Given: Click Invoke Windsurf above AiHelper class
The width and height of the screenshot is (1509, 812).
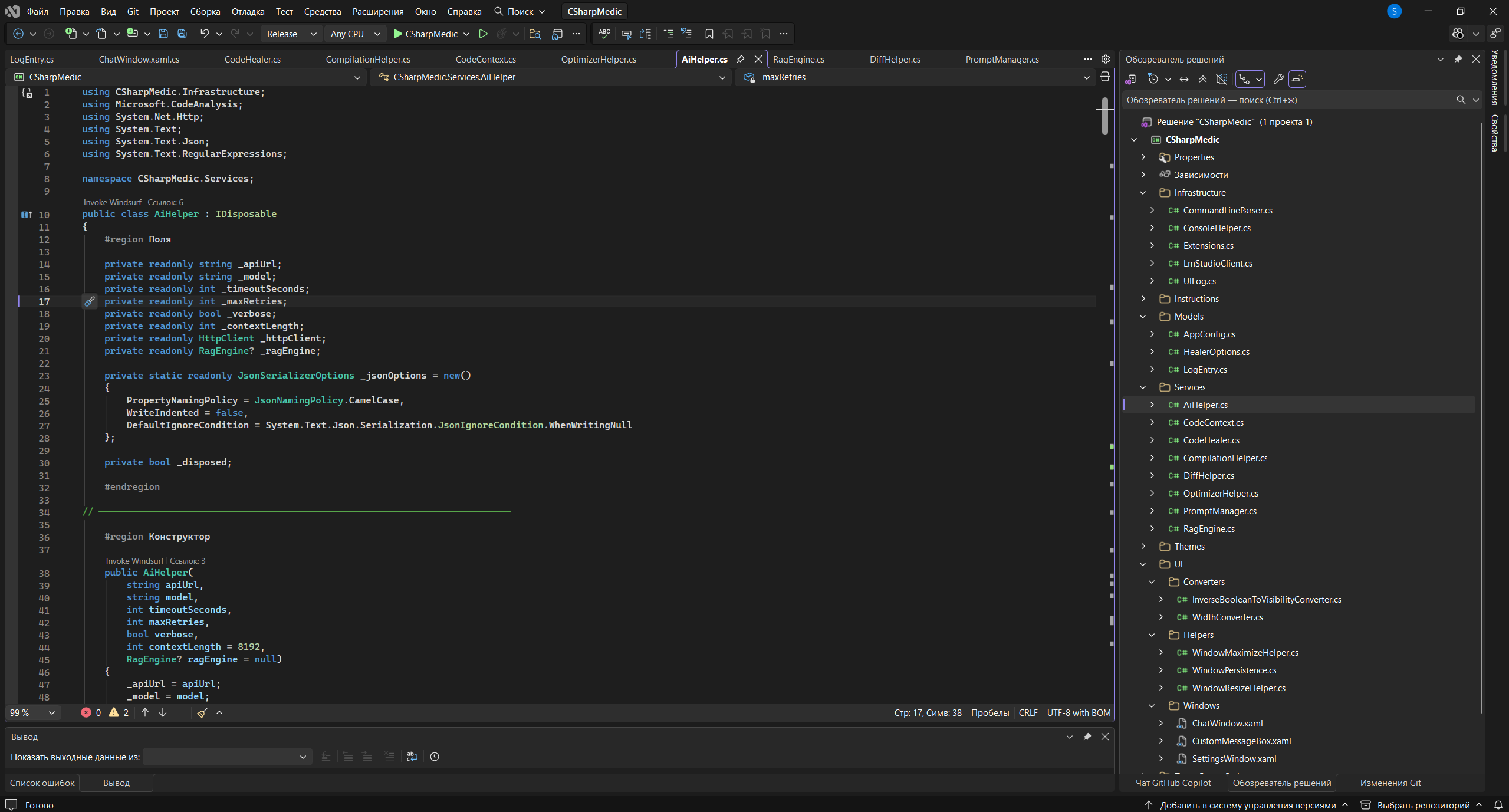Looking at the screenshot, I should click(x=112, y=202).
